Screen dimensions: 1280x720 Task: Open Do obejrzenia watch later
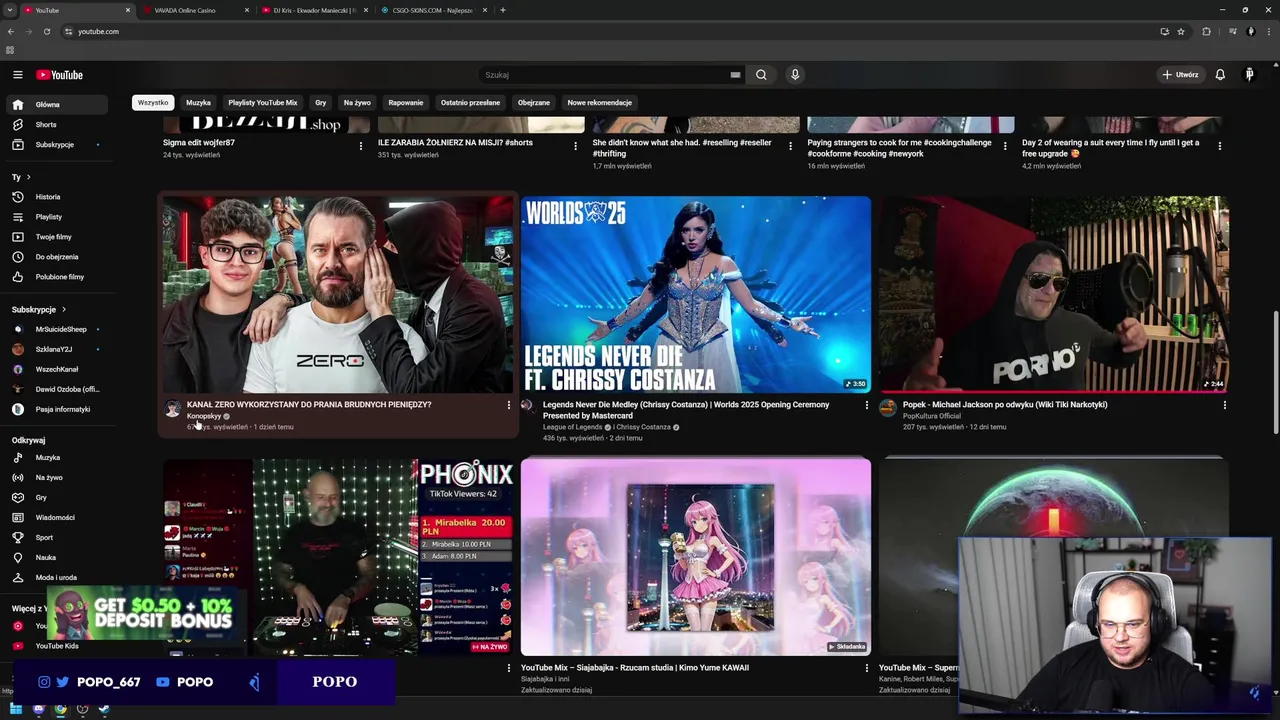pyautogui.click(x=56, y=257)
